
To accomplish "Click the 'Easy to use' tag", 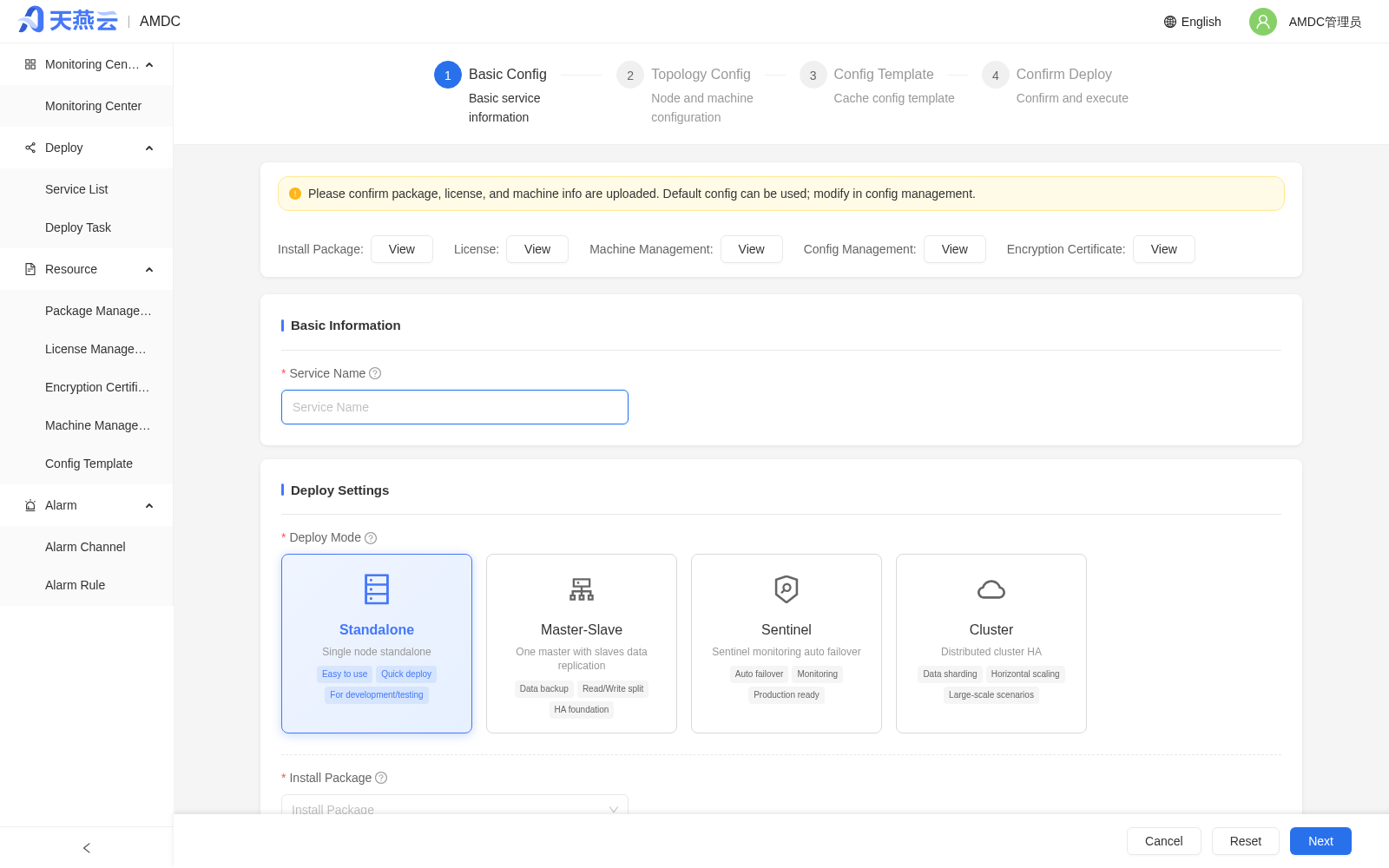I will pos(345,674).
